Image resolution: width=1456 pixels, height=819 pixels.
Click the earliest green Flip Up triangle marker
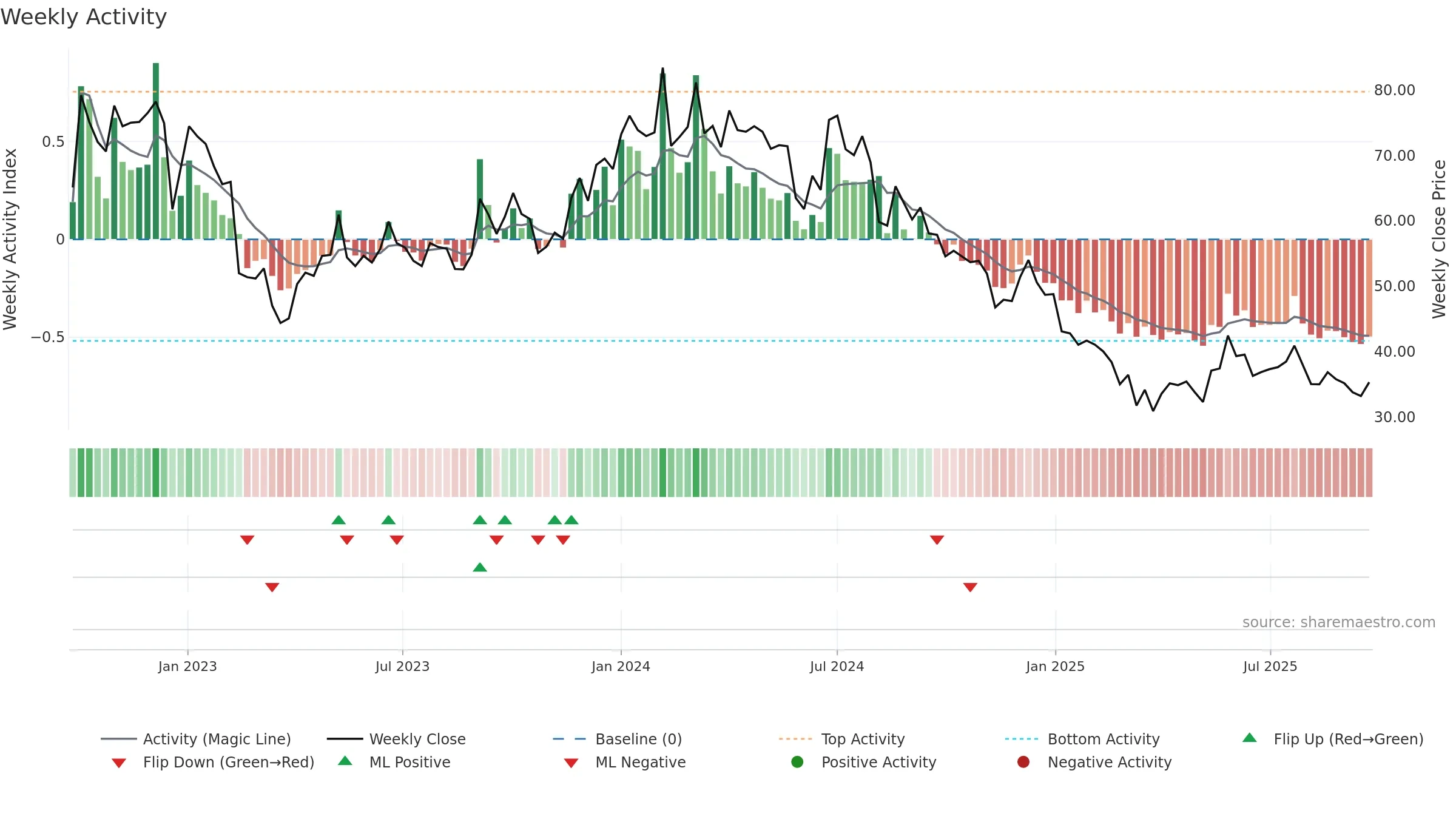point(339,520)
